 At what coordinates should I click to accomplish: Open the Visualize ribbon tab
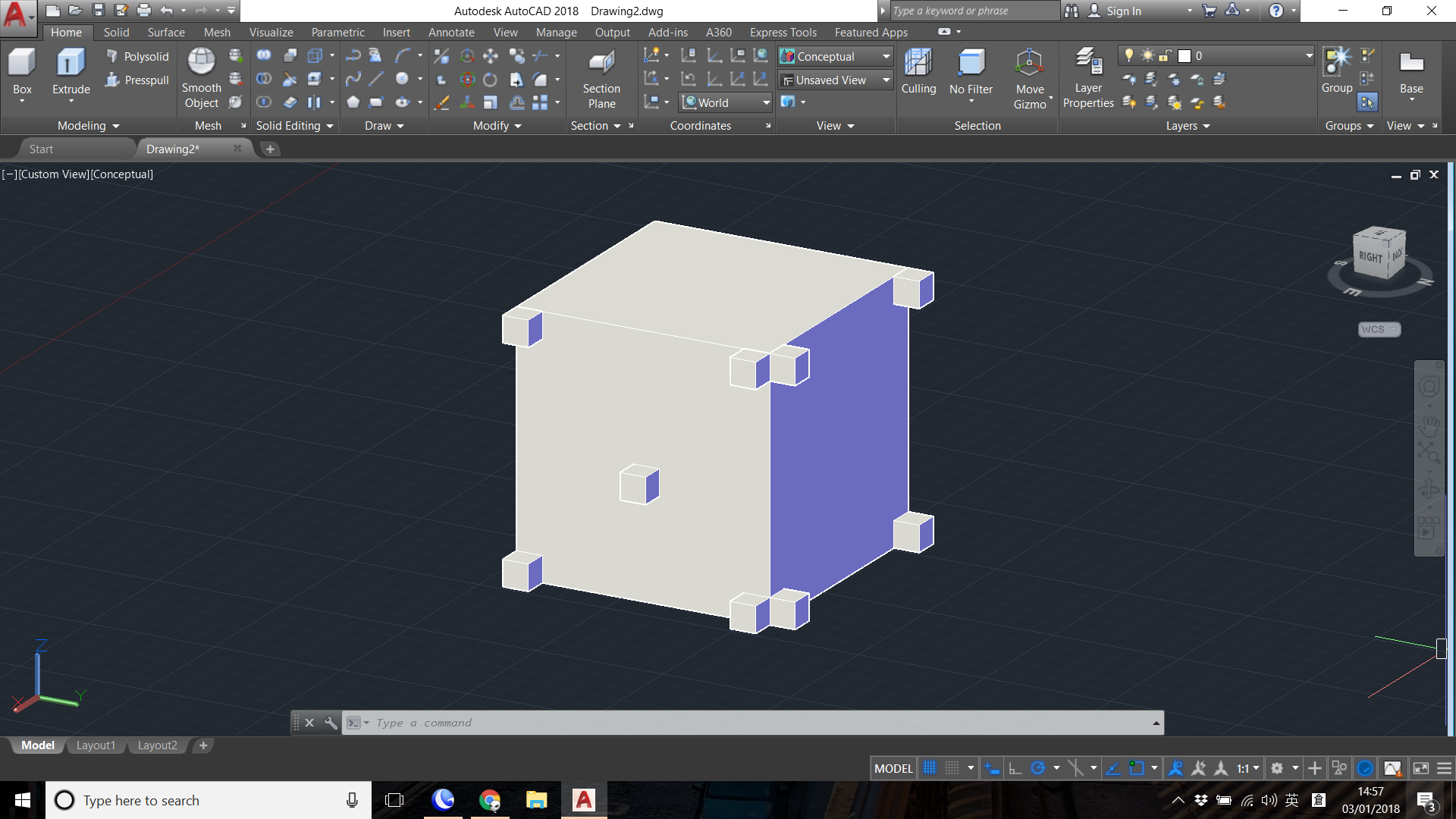(x=271, y=33)
